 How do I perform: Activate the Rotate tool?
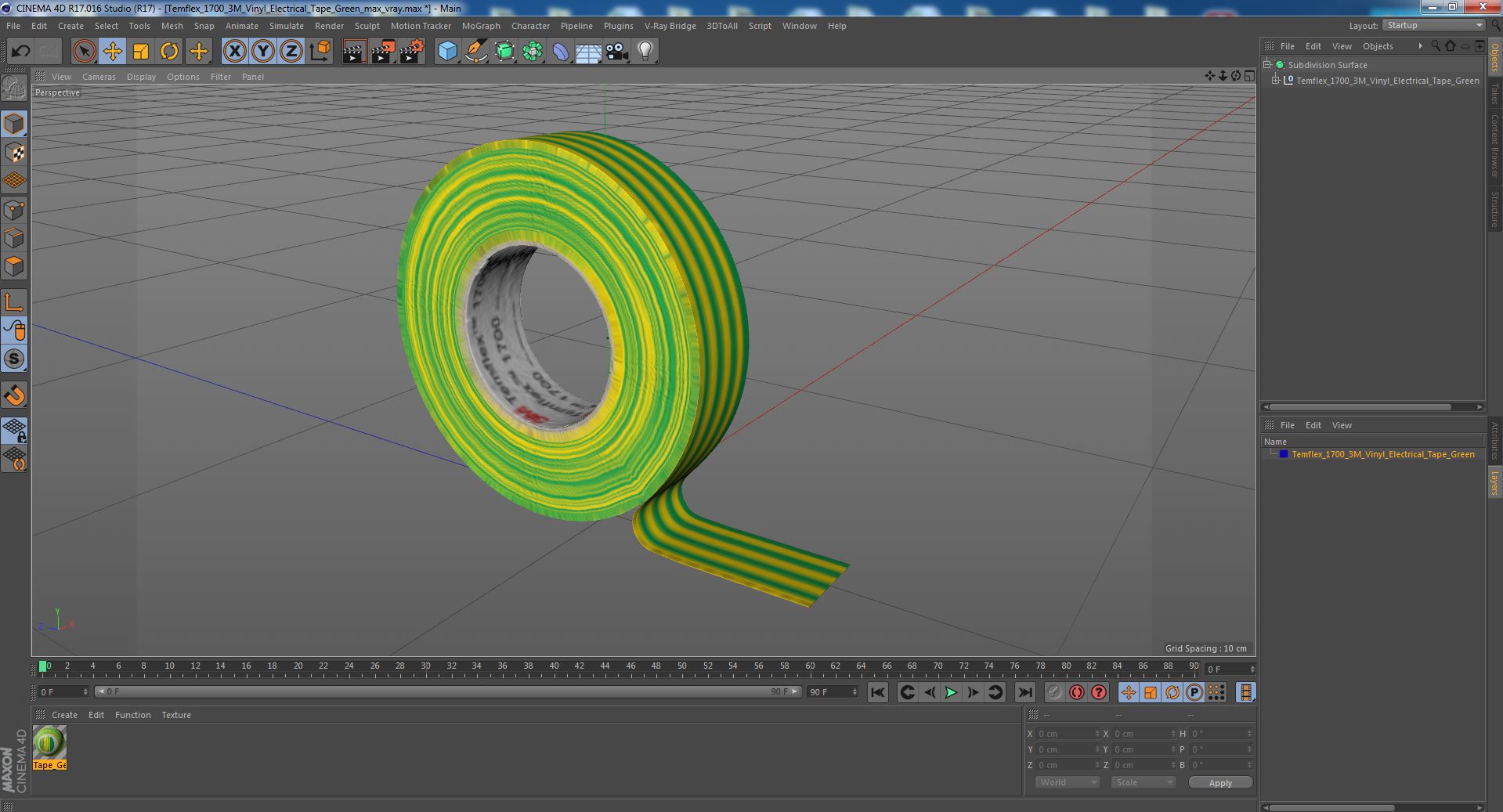(169, 52)
